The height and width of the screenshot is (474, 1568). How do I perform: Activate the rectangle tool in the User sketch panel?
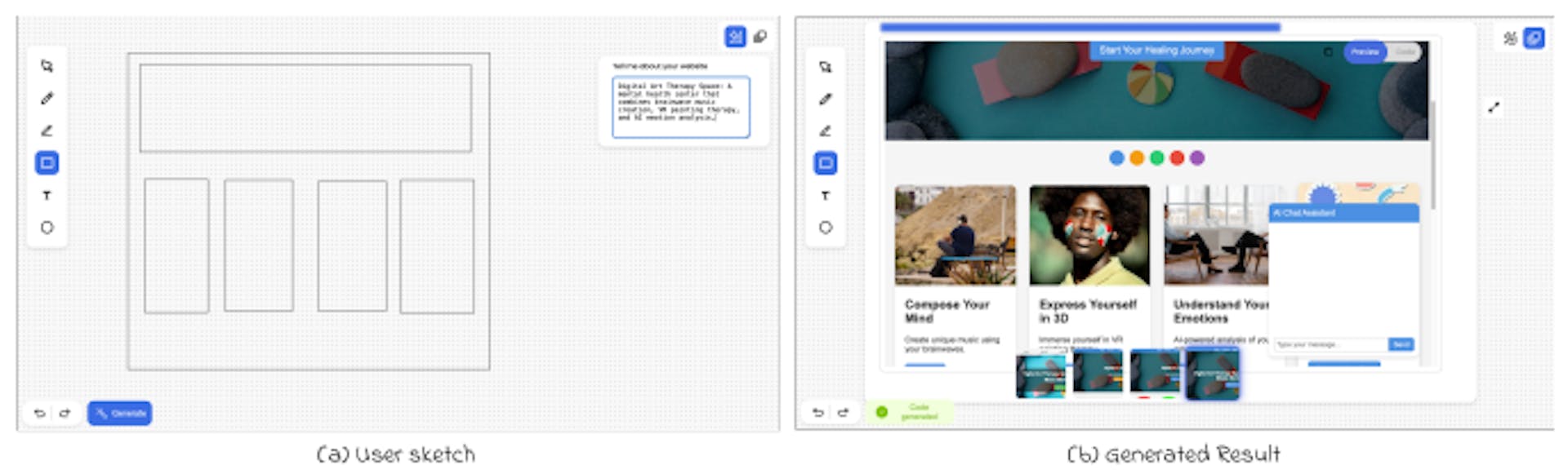coord(47,163)
